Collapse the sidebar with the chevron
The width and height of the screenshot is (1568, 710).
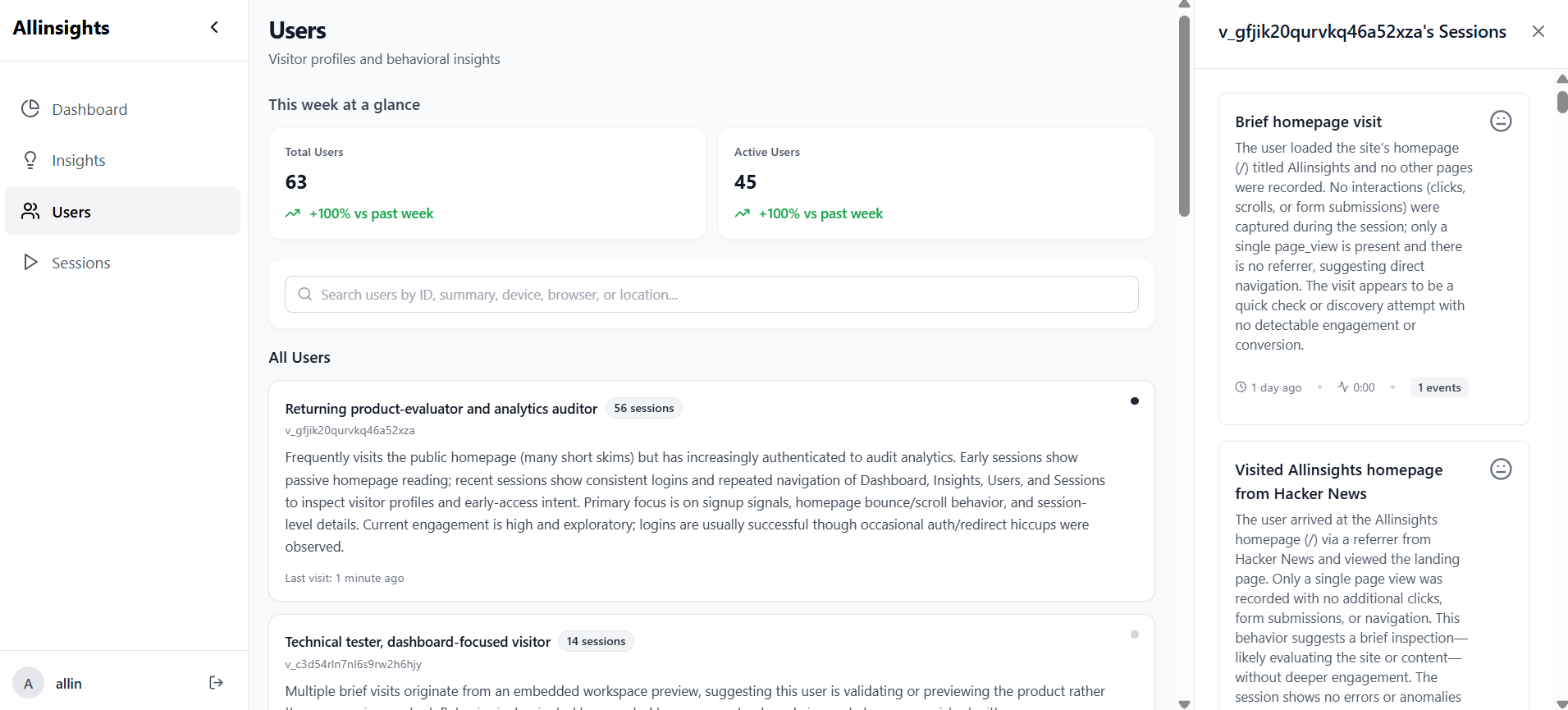[x=214, y=27]
